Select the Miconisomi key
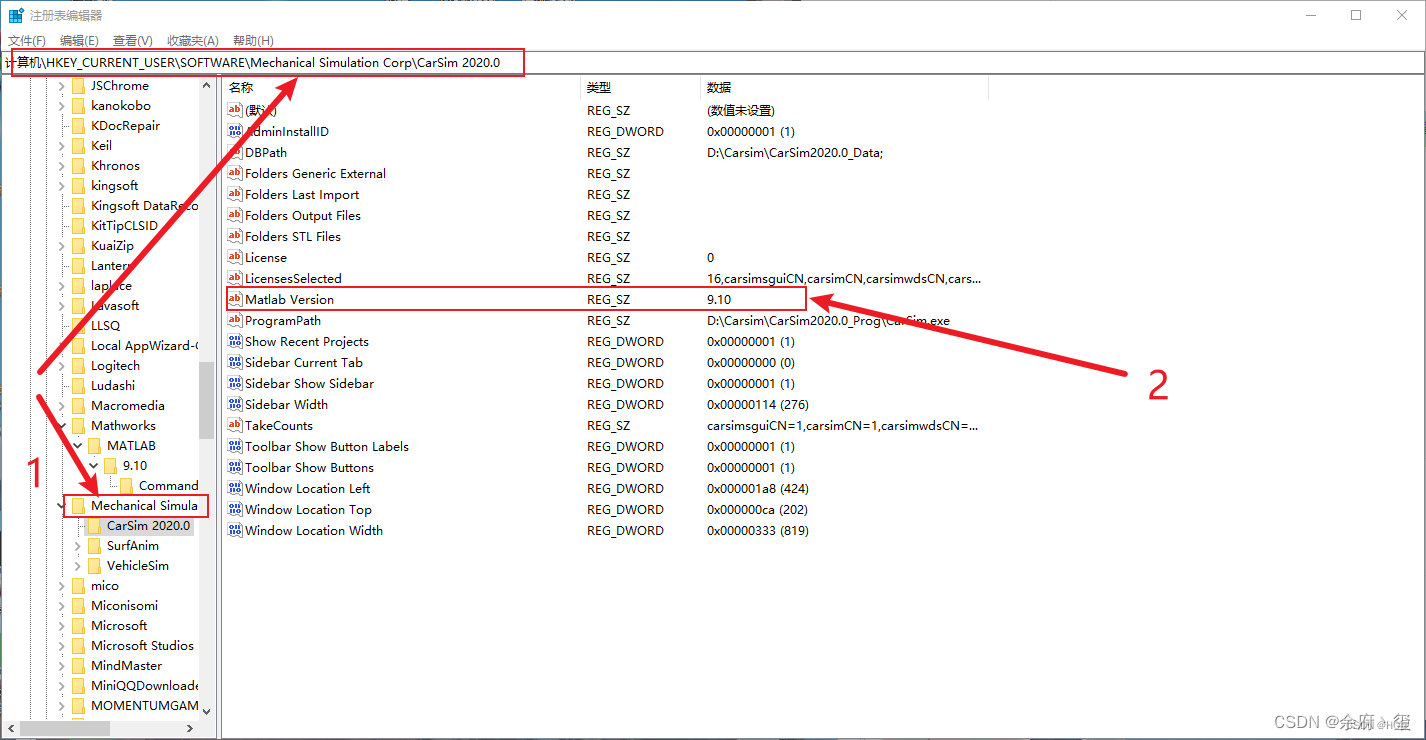 point(124,605)
